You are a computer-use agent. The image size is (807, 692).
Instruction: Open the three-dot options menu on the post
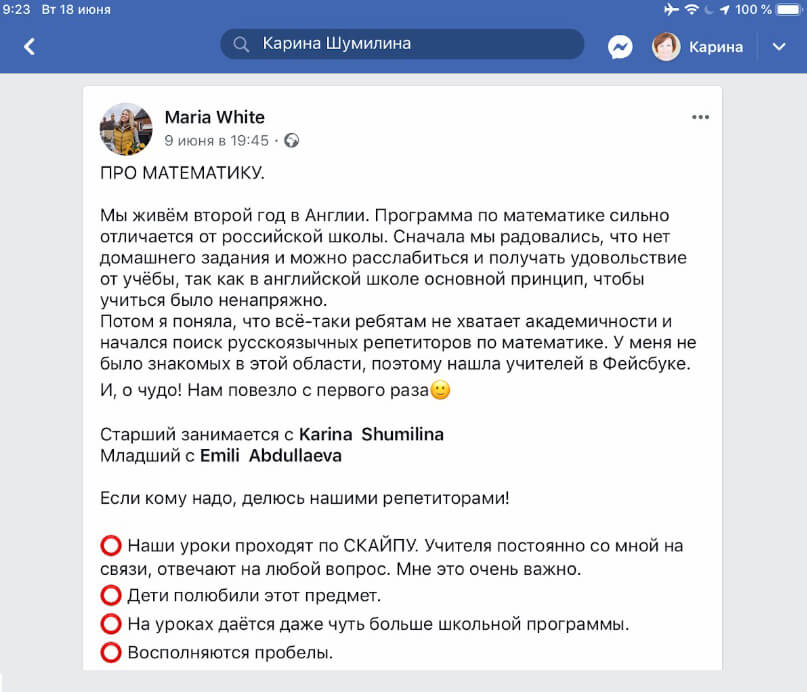pyautogui.click(x=700, y=116)
